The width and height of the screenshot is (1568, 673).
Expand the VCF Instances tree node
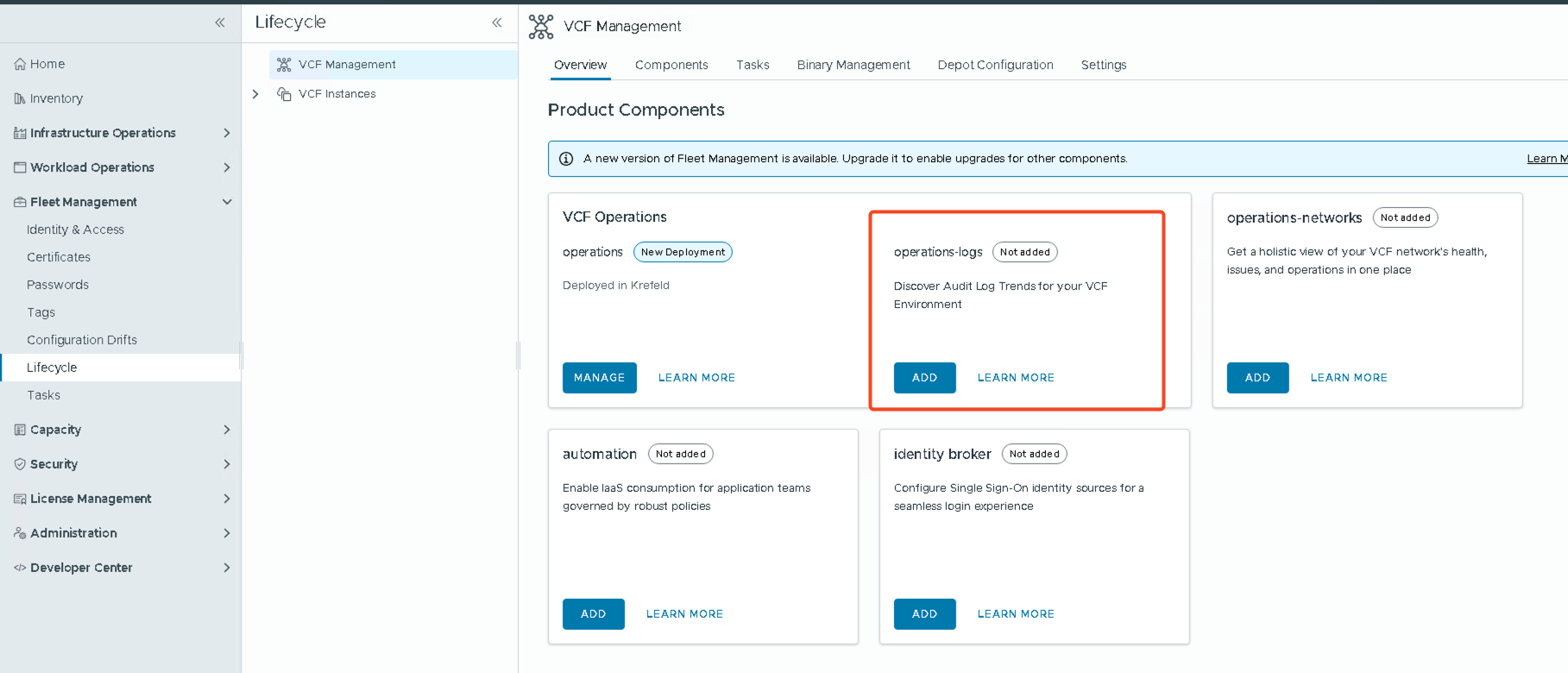255,94
